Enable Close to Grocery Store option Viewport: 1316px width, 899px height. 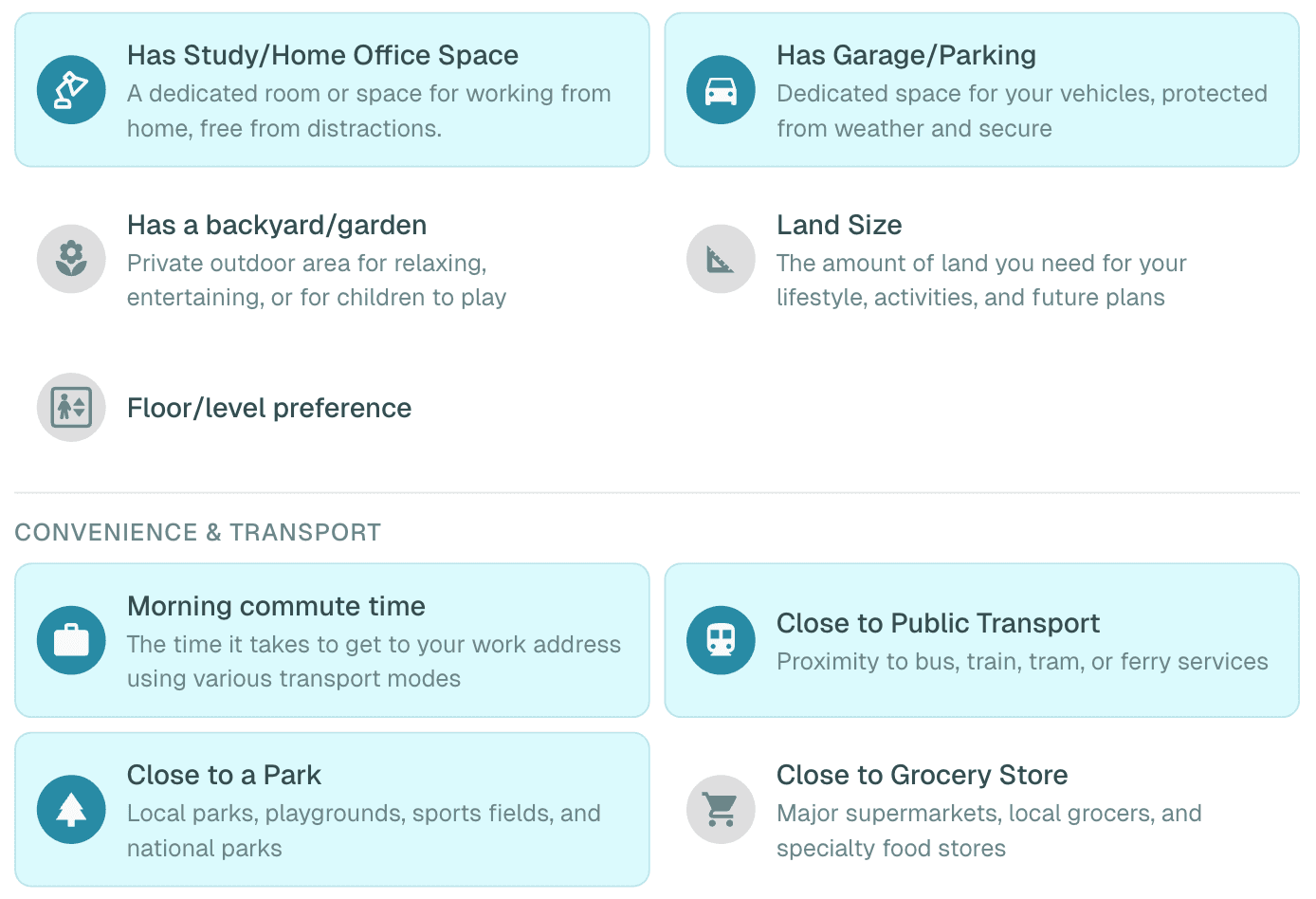981,810
